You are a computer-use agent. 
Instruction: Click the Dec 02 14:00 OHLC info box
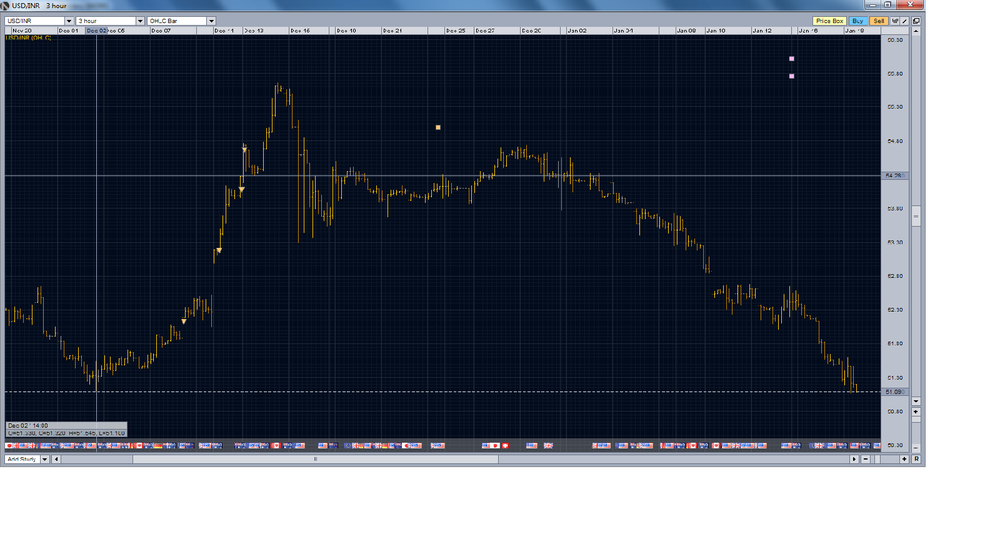point(66,429)
